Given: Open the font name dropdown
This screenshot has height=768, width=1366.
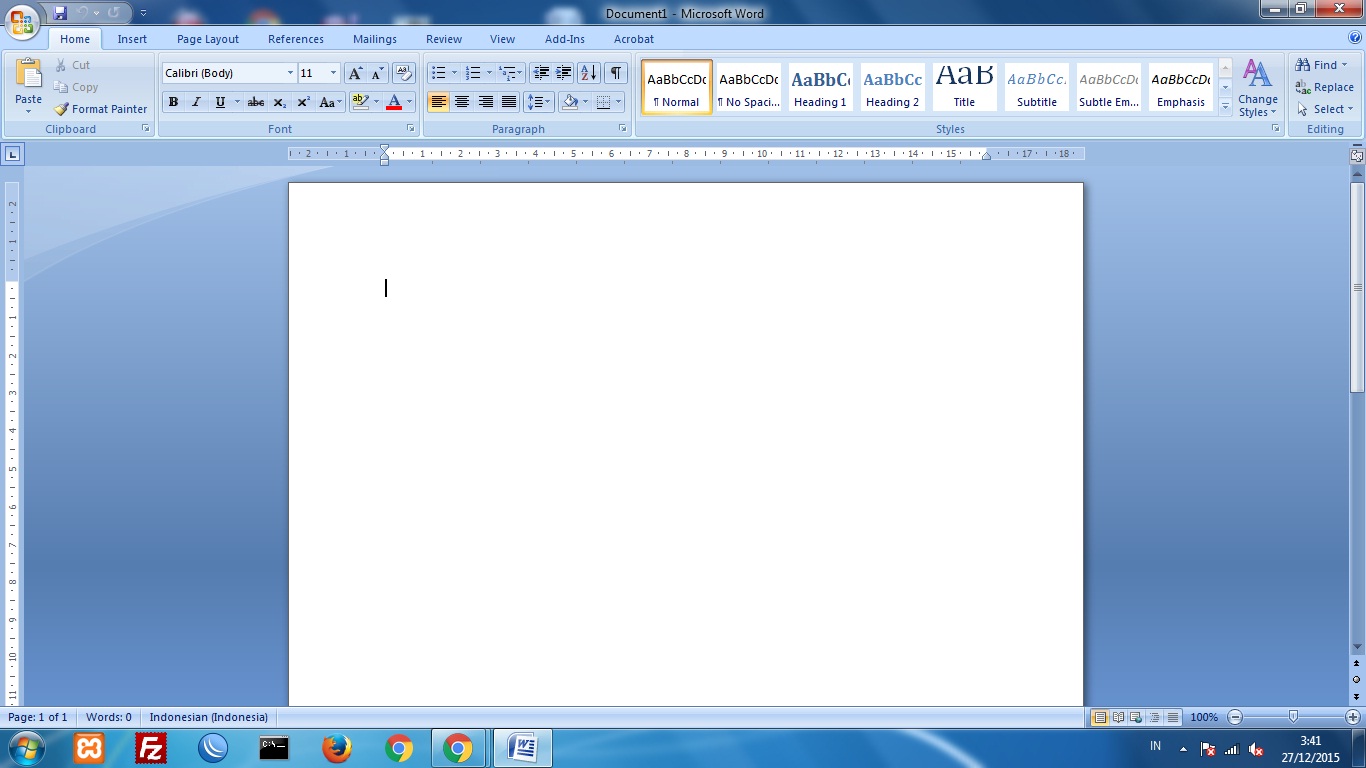Looking at the screenshot, I should point(290,73).
